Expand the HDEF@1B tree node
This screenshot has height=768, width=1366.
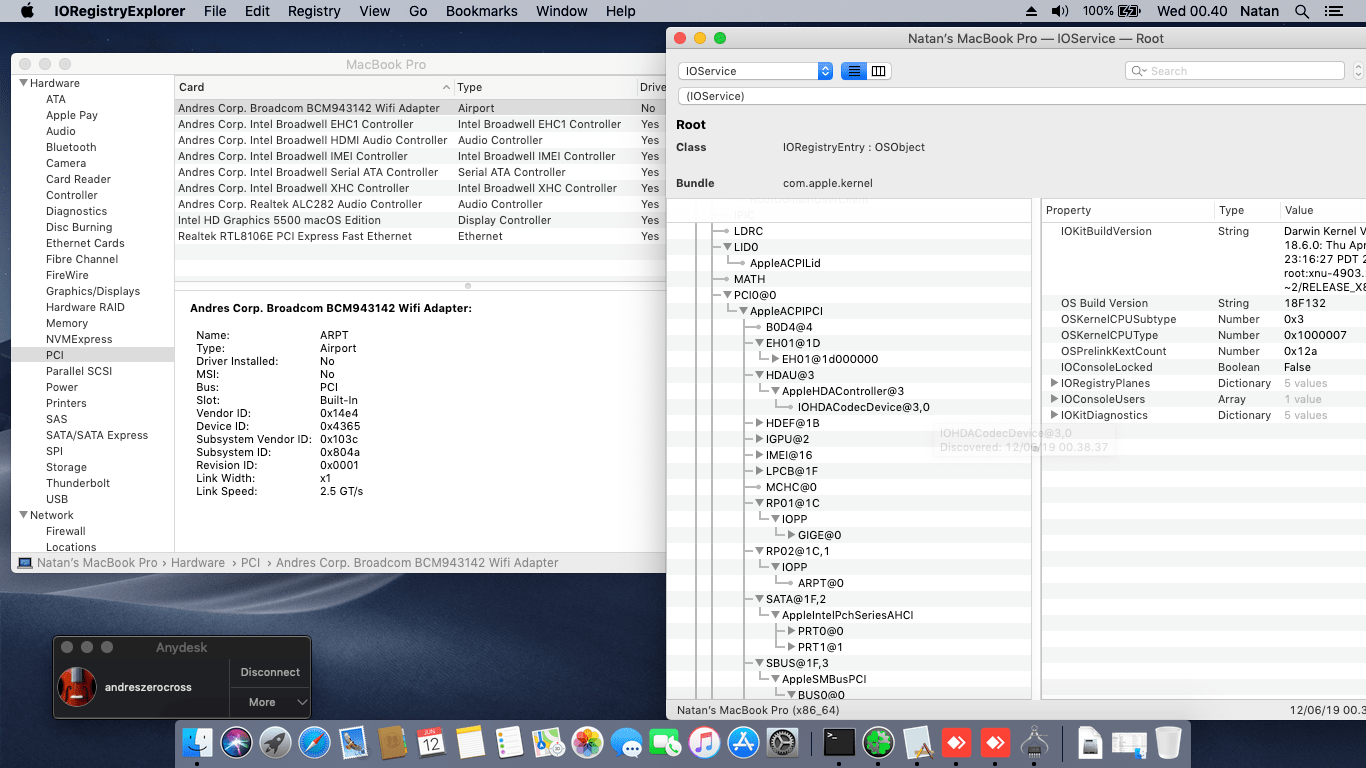tap(759, 423)
